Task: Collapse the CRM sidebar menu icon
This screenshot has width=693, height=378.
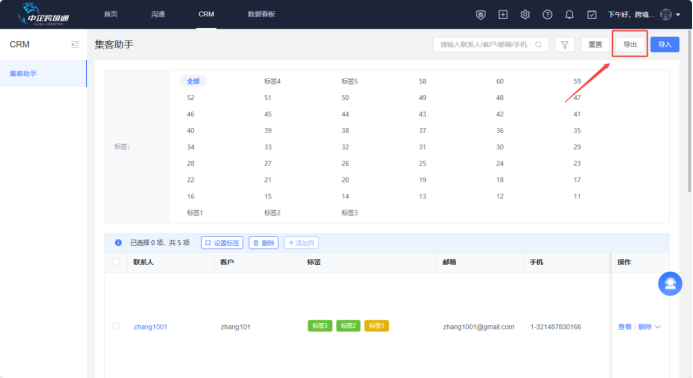Action: (x=75, y=44)
